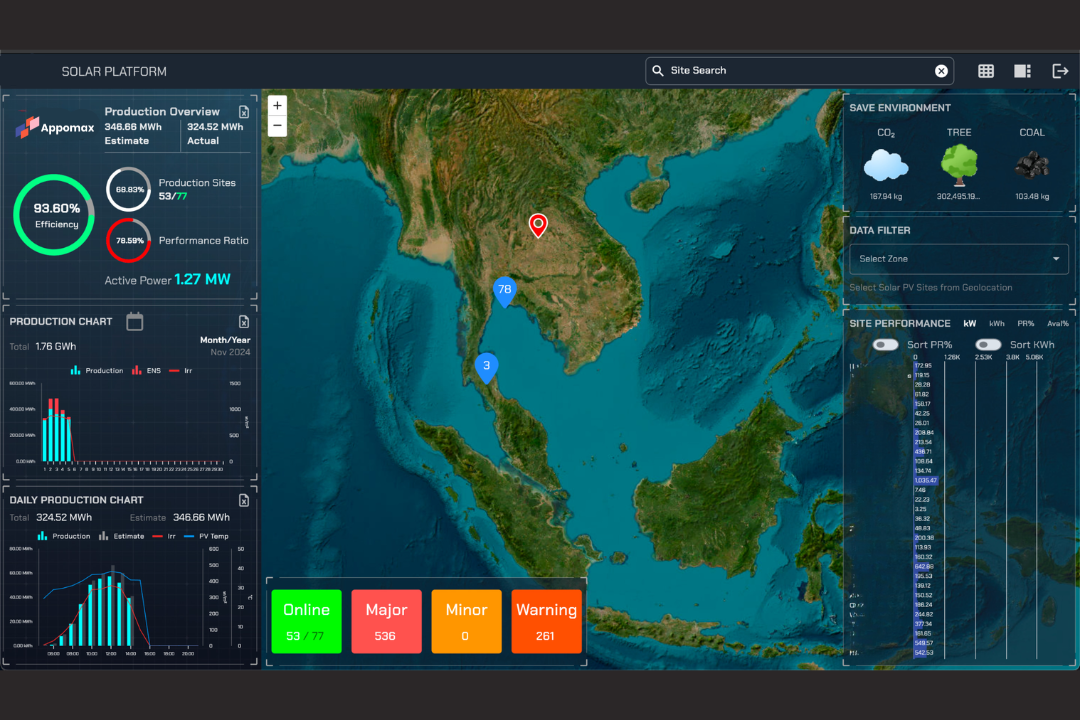Clear the Site Search field
Viewport: 1080px width, 720px height.
tap(941, 71)
